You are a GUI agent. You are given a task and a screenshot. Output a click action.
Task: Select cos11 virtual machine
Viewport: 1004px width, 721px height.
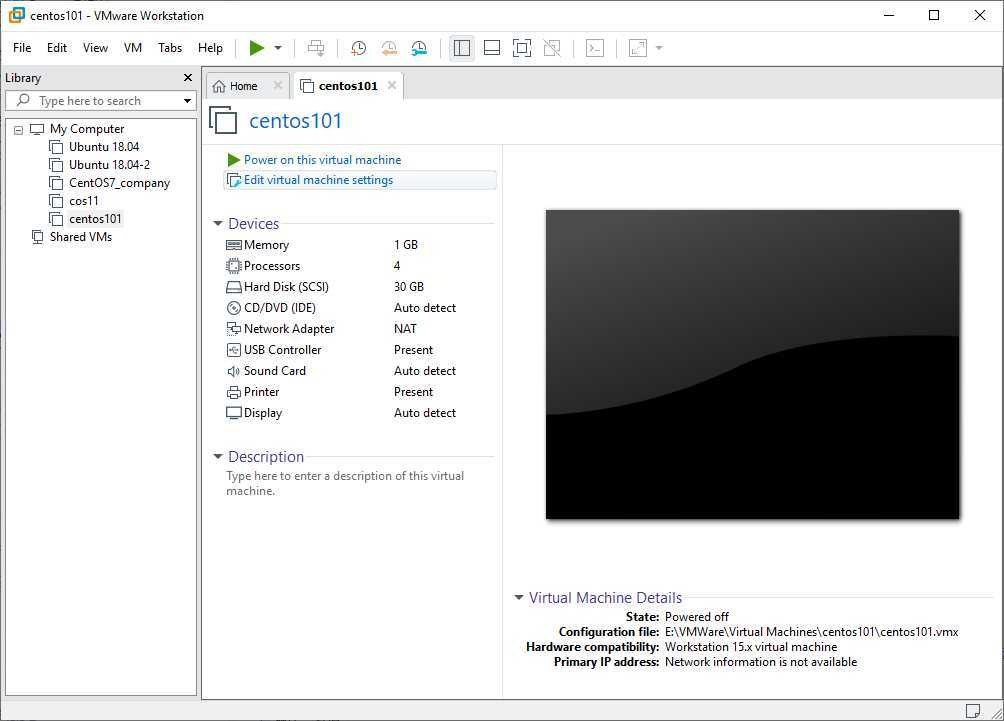(x=83, y=200)
